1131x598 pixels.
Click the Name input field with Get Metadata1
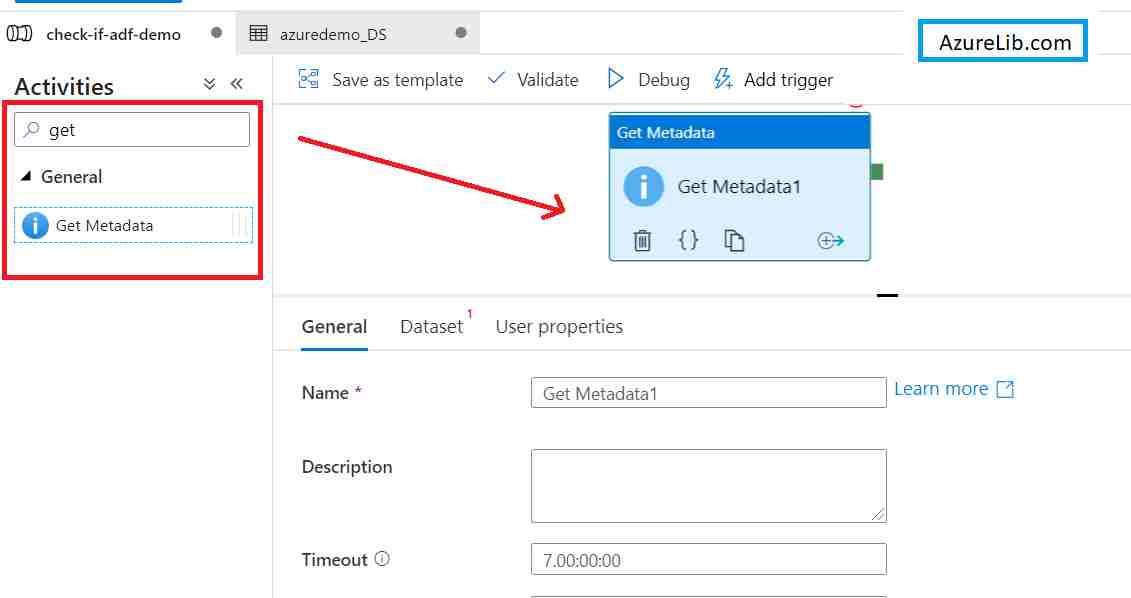[709, 393]
